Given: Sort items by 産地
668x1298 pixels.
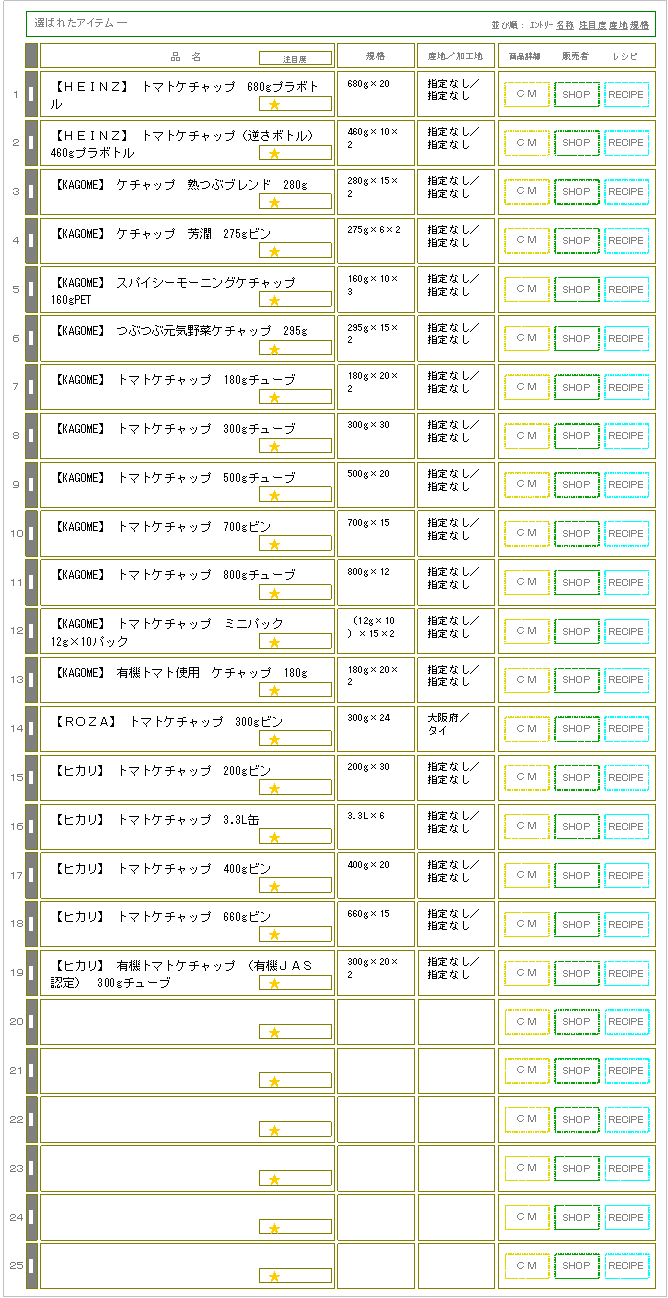Looking at the screenshot, I should coord(618,24).
